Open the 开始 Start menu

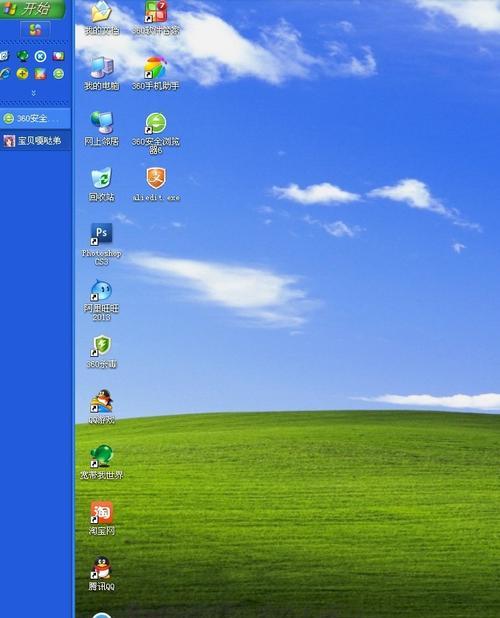point(32,9)
